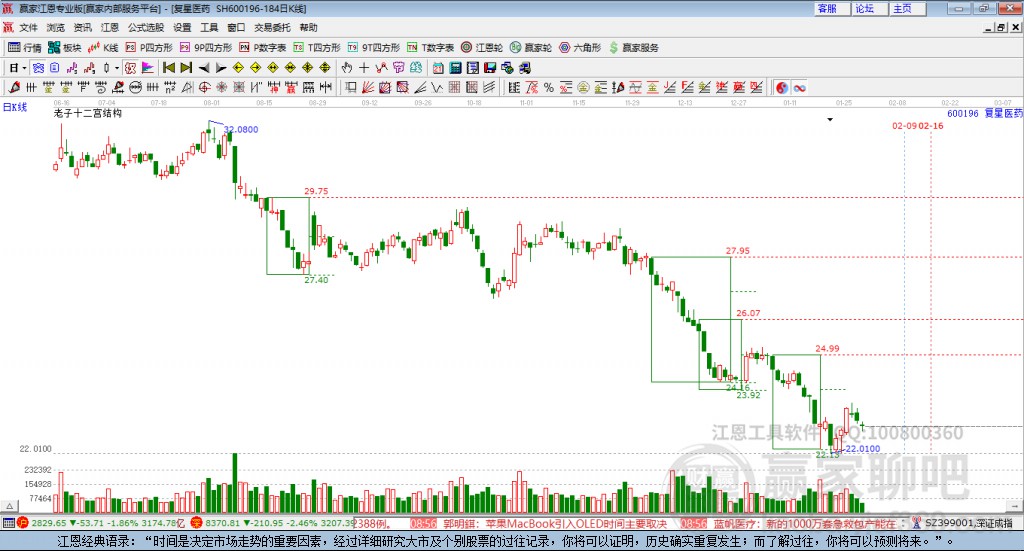
Task: Open the 论坛 forum link
Action: 870,8
